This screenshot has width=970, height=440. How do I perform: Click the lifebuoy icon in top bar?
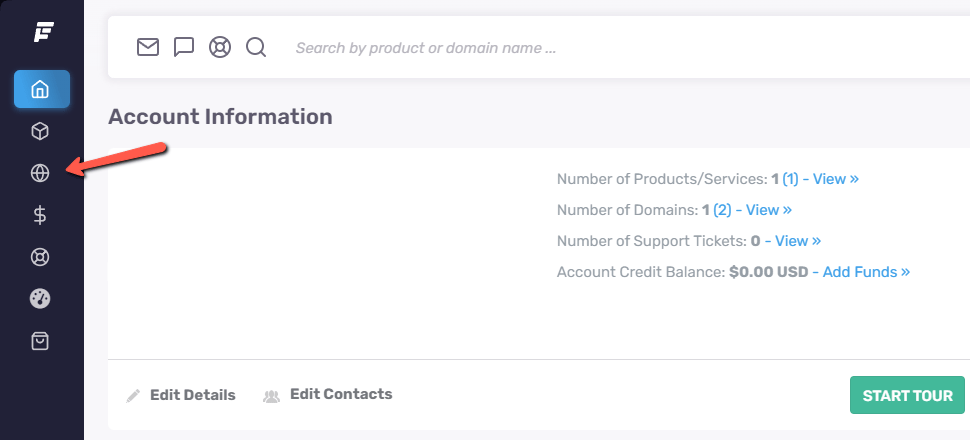(220, 47)
